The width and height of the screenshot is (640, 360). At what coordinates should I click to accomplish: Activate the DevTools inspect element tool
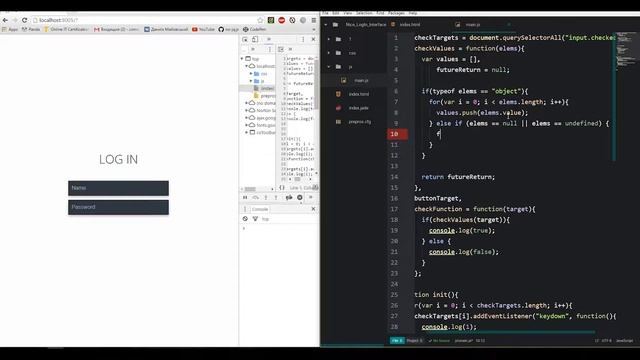(x=245, y=40)
